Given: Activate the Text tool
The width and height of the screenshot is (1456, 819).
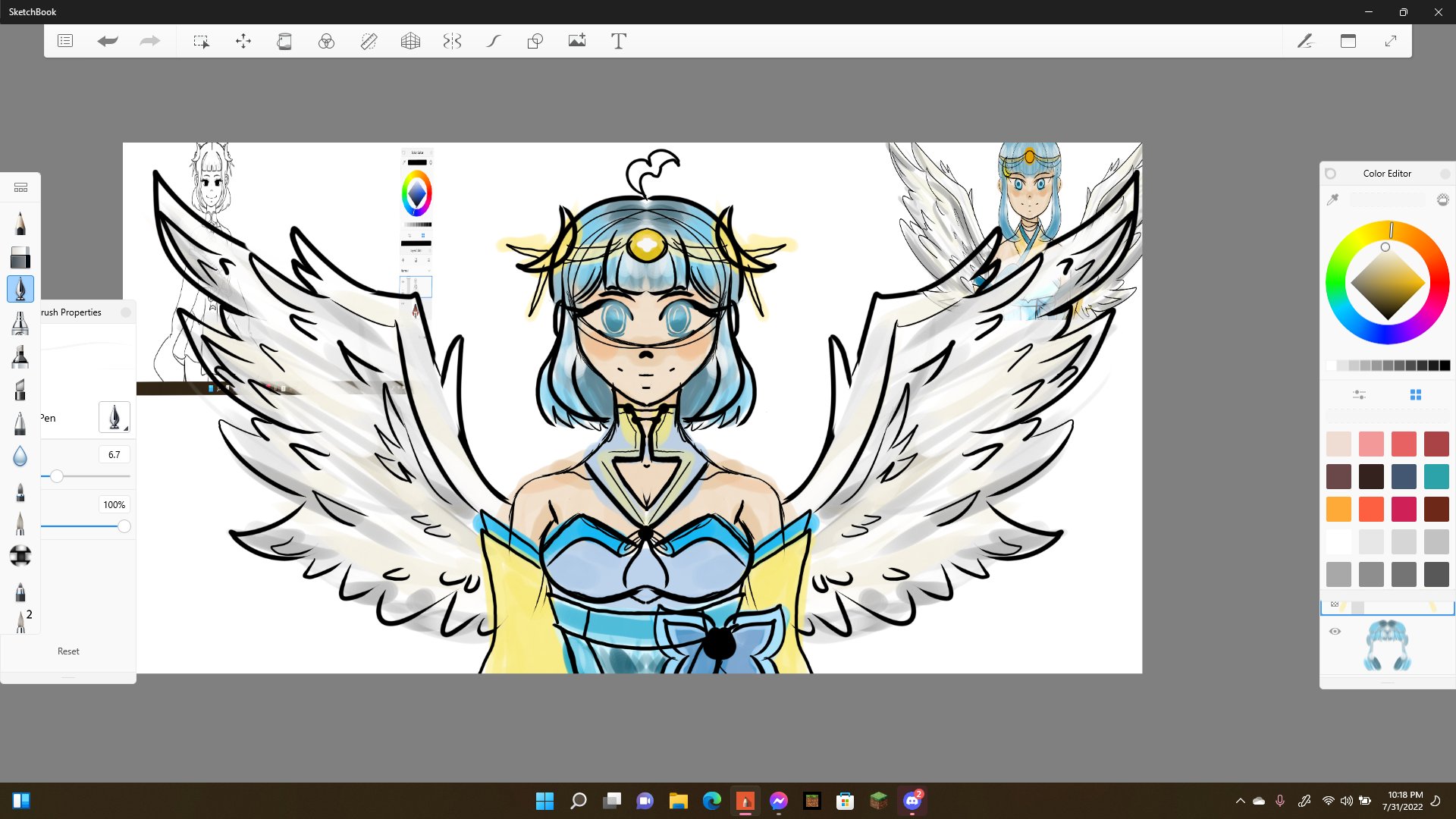Looking at the screenshot, I should pos(619,41).
